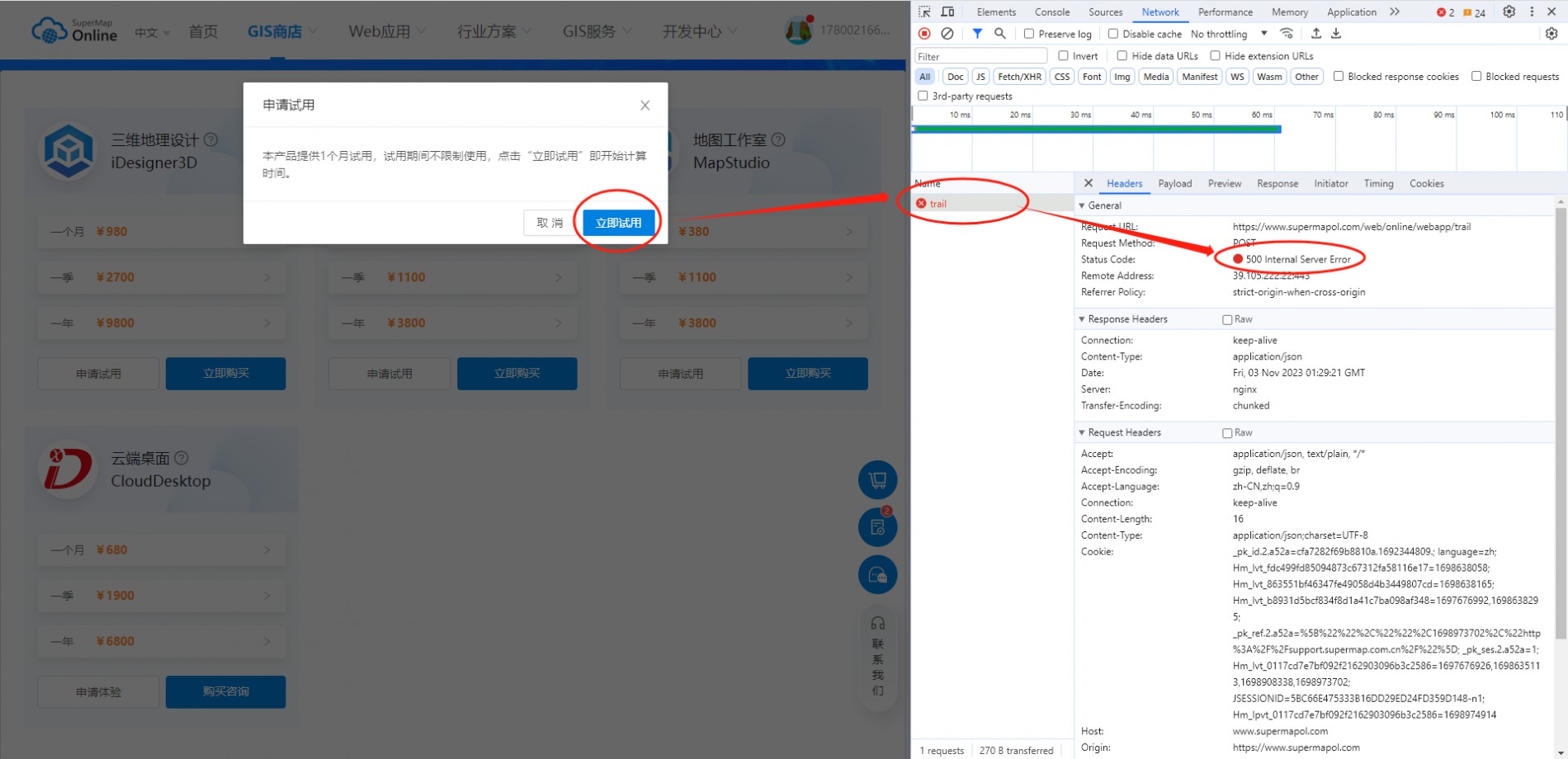This screenshot has height=759, width=1568.
Task: Close the request details pane
Action: [x=1088, y=183]
